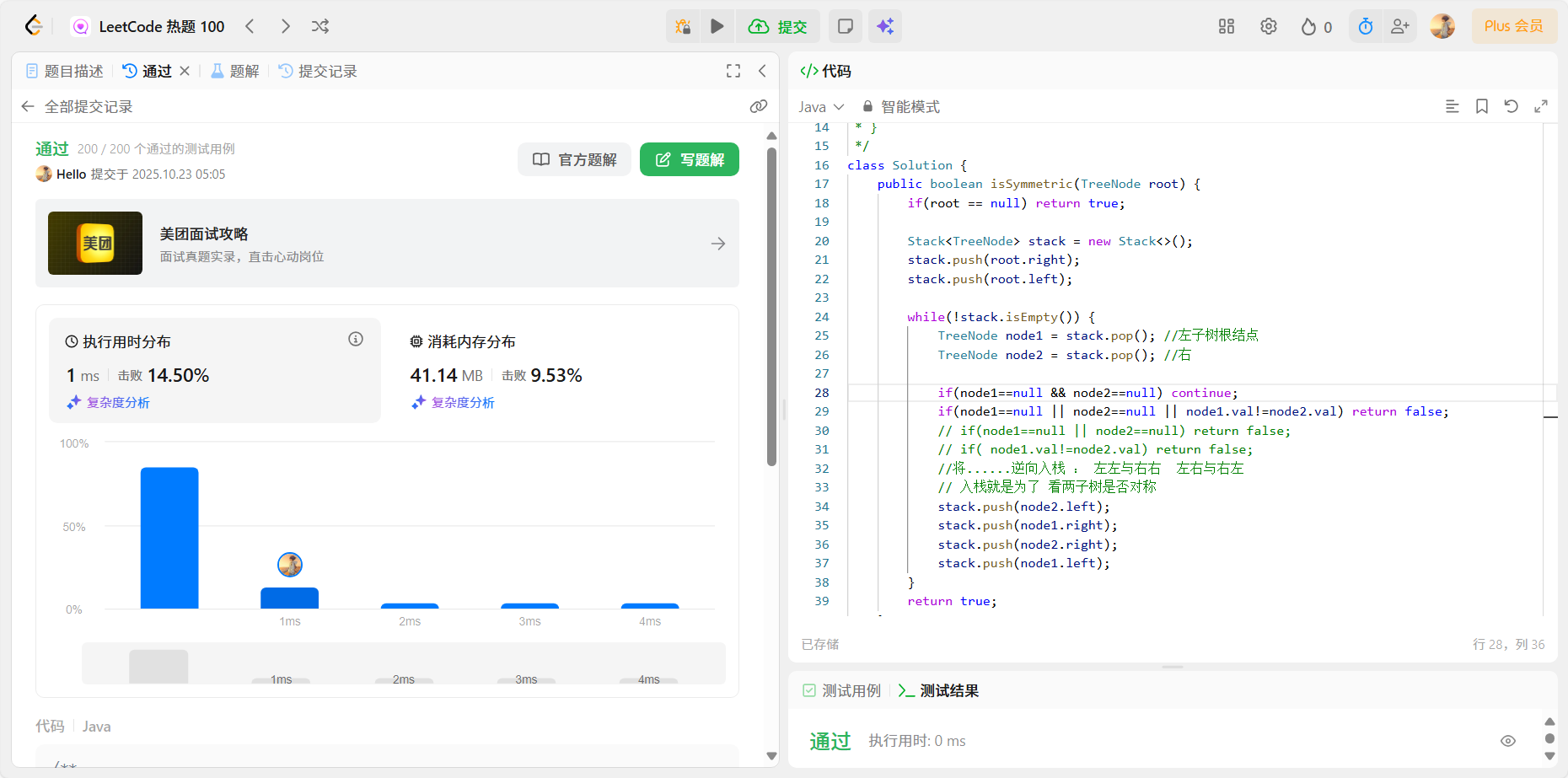Image resolution: width=1568 pixels, height=778 pixels.
Task: Switch to 题解 tab
Action: pyautogui.click(x=235, y=72)
